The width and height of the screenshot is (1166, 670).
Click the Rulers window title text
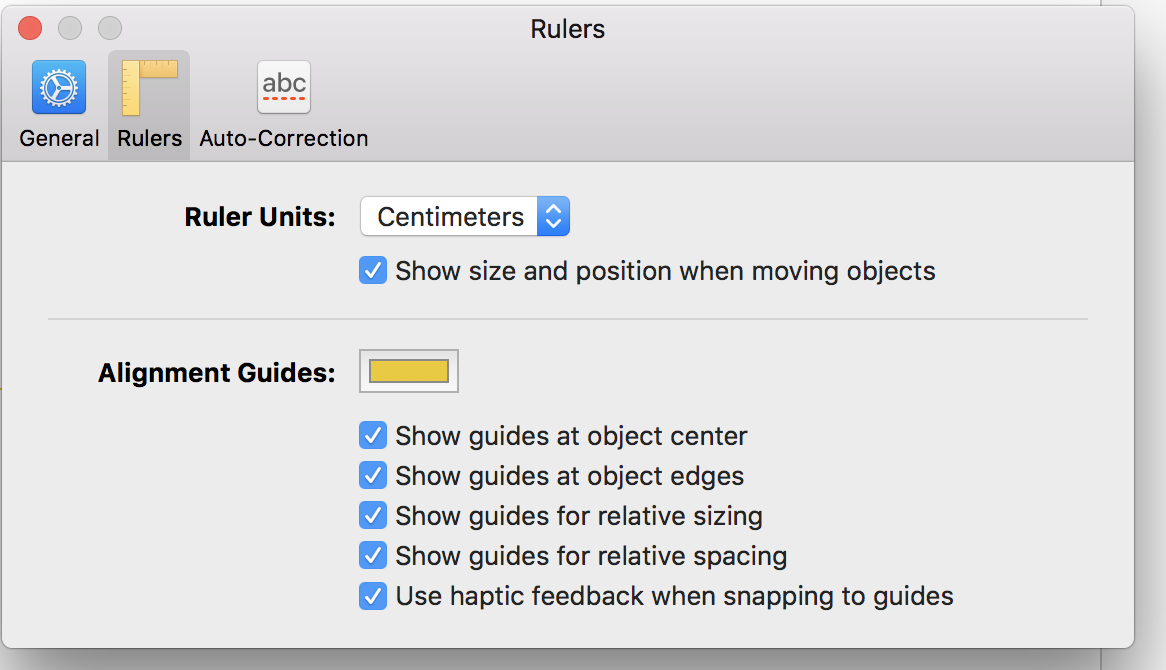[567, 29]
